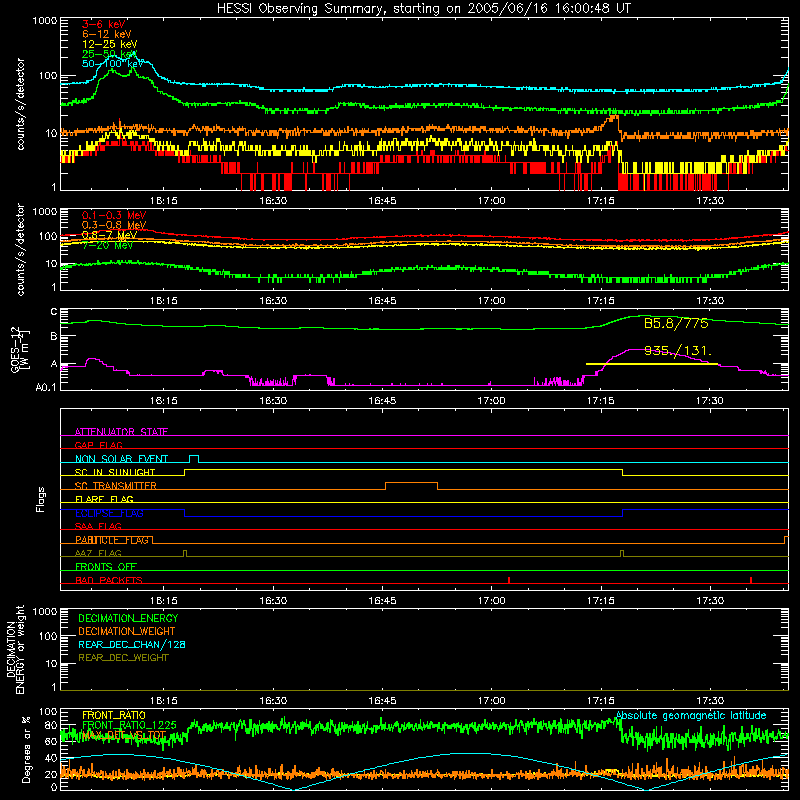Click the 16:45 tick label under the decimation panel

pos(382,701)
